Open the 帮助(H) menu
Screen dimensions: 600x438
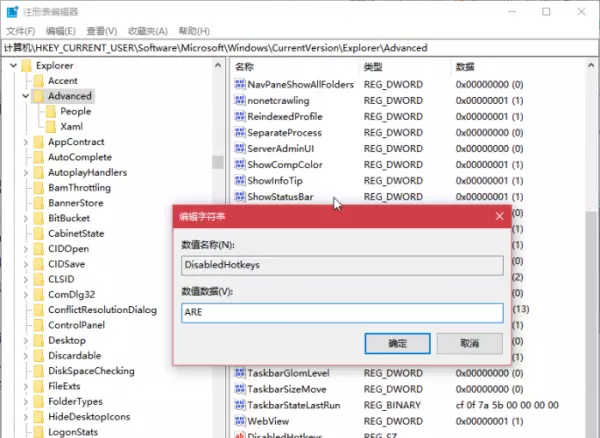click(x=194, y=31)
